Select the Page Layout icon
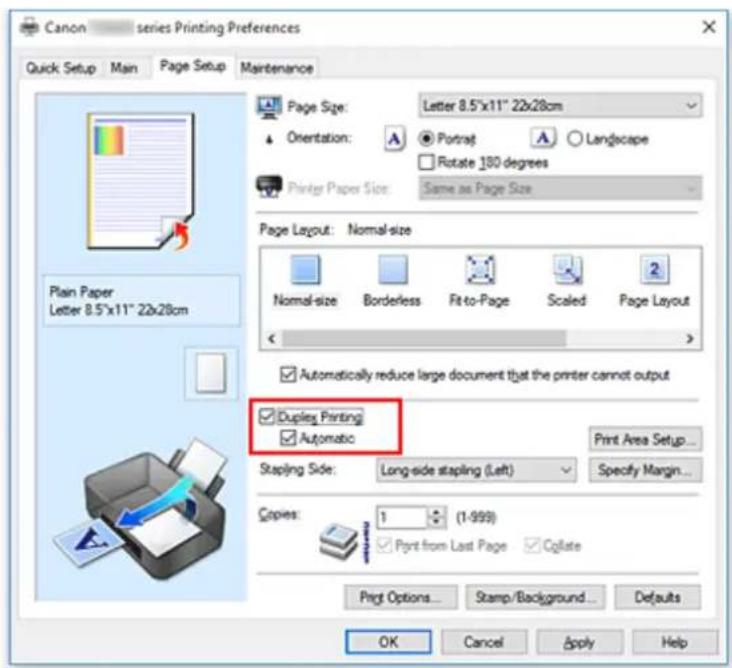The width and height of the screenshot is (732, 668). [x=655, y=270]
